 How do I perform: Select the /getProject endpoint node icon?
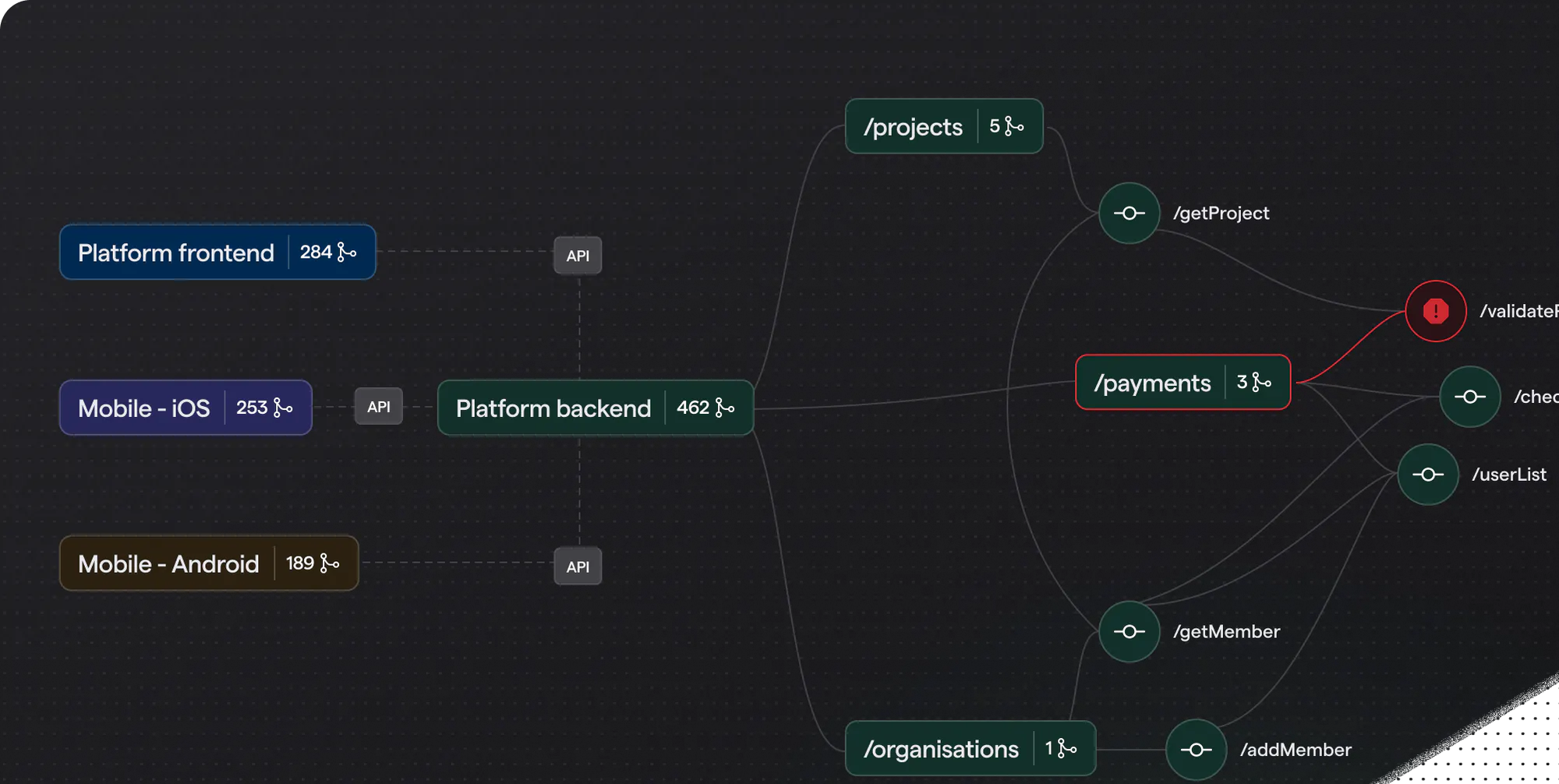(x=1129, y=213)
